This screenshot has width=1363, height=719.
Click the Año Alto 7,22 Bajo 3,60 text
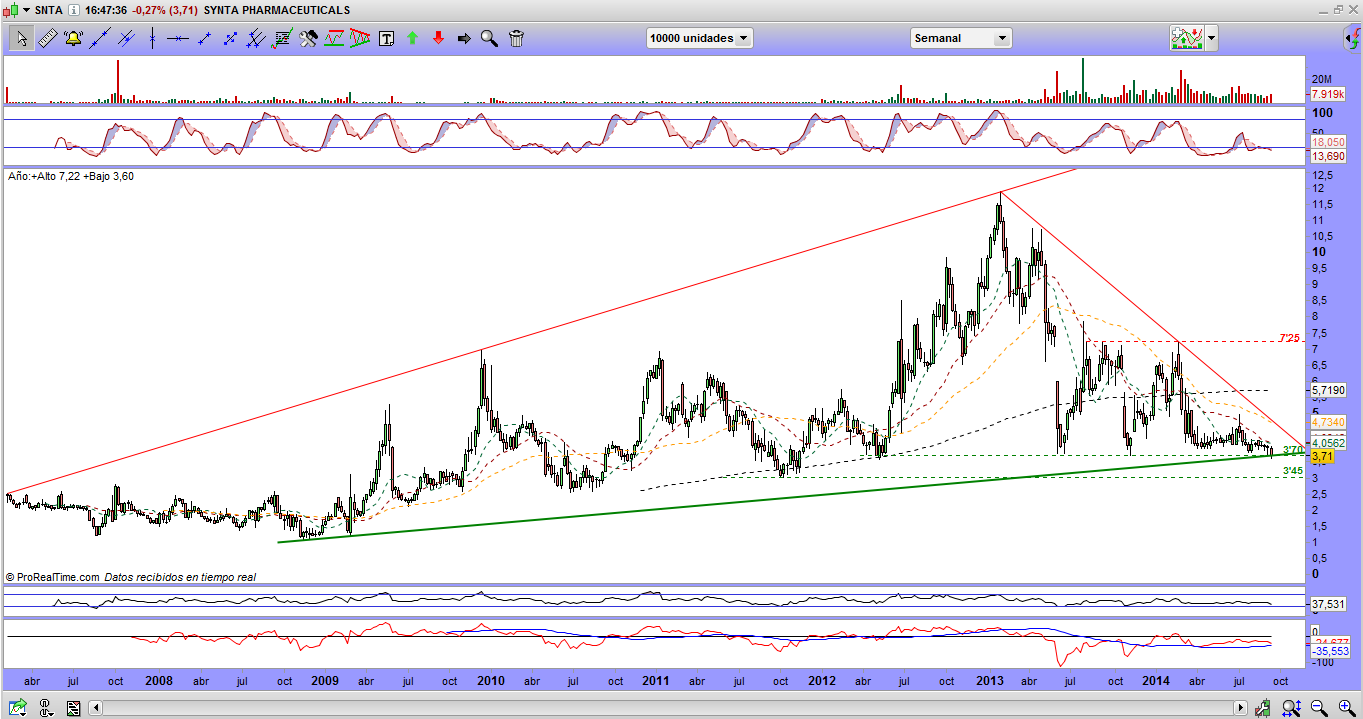71,176
